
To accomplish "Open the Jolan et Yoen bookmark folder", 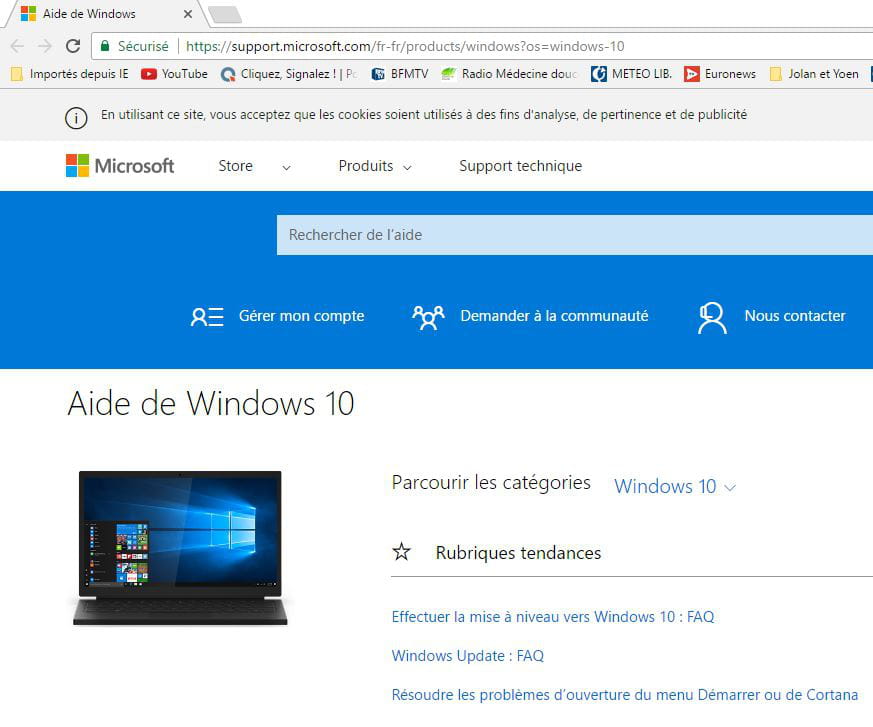I will 814,73.
